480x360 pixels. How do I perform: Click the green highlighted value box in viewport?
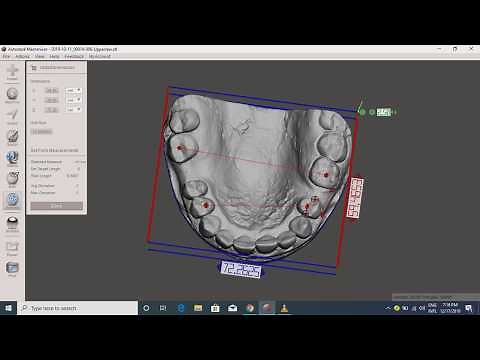[x=383, y=112]
